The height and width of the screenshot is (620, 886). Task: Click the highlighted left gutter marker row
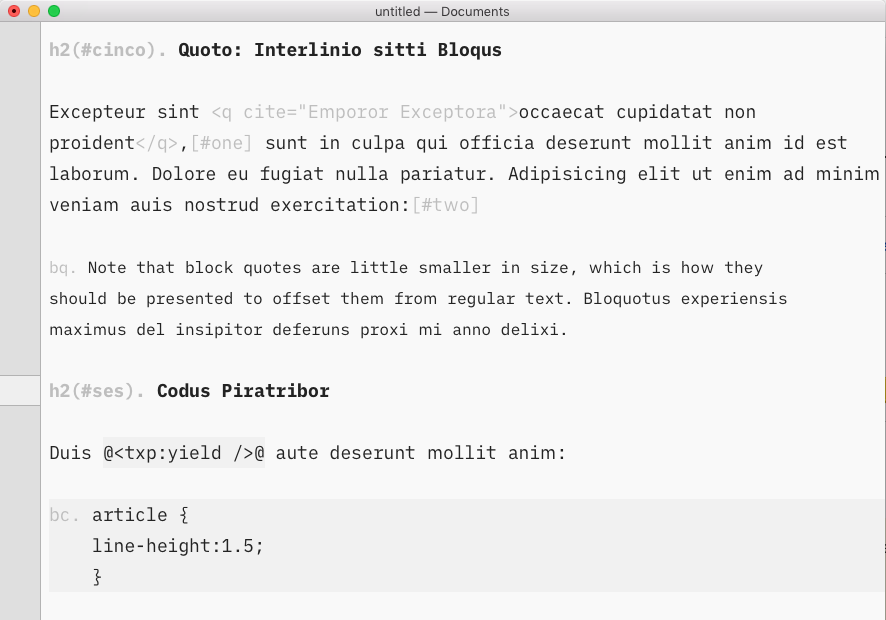coord(20,391)
